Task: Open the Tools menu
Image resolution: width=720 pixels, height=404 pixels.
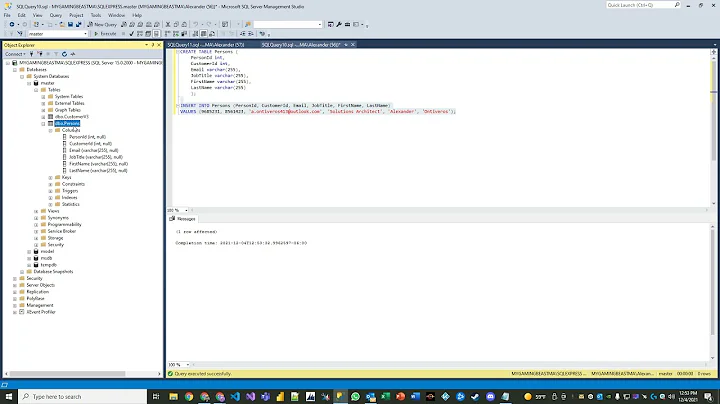Action: pyautogui.click(x=96, y=15)
